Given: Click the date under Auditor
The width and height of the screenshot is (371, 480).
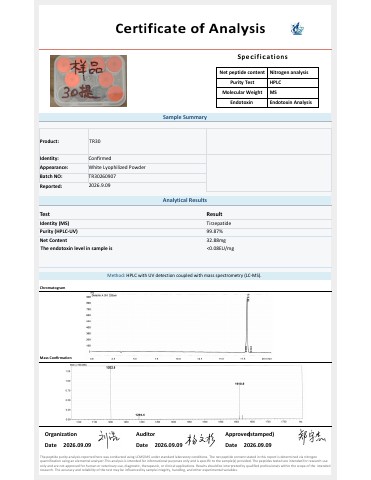Looking at the screenshot, I should 168,445.
